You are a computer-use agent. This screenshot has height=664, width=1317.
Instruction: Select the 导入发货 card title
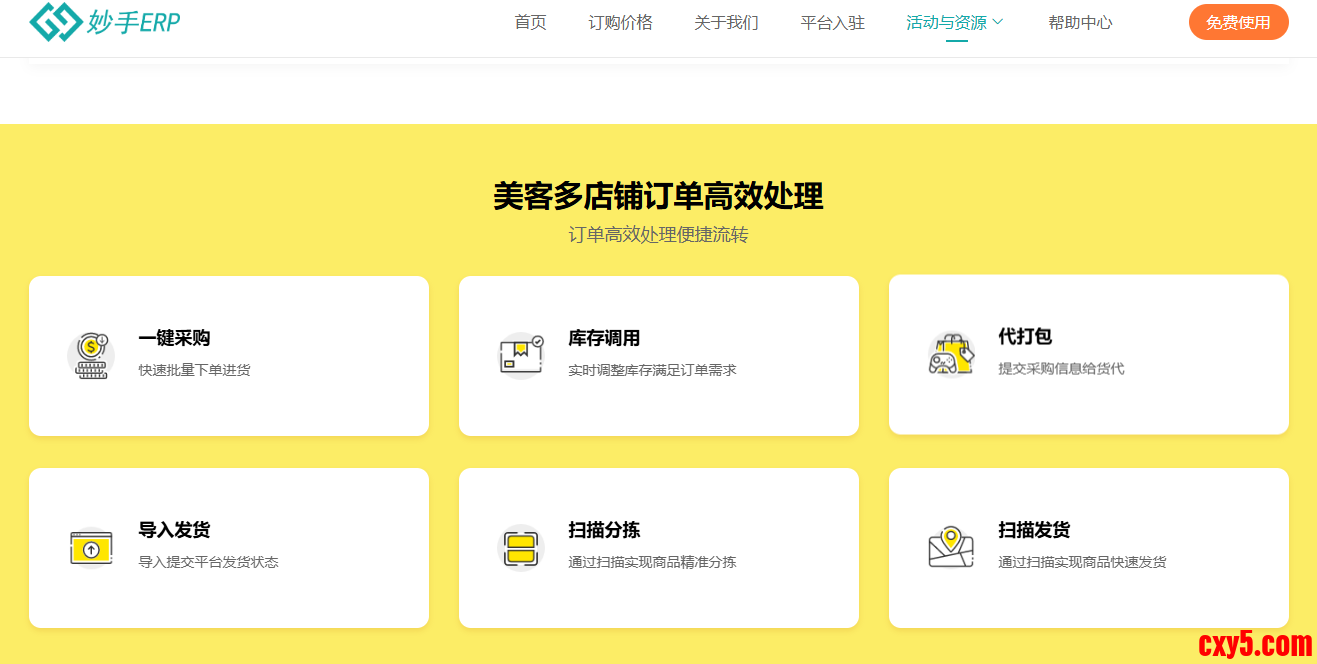pos(174,530)
